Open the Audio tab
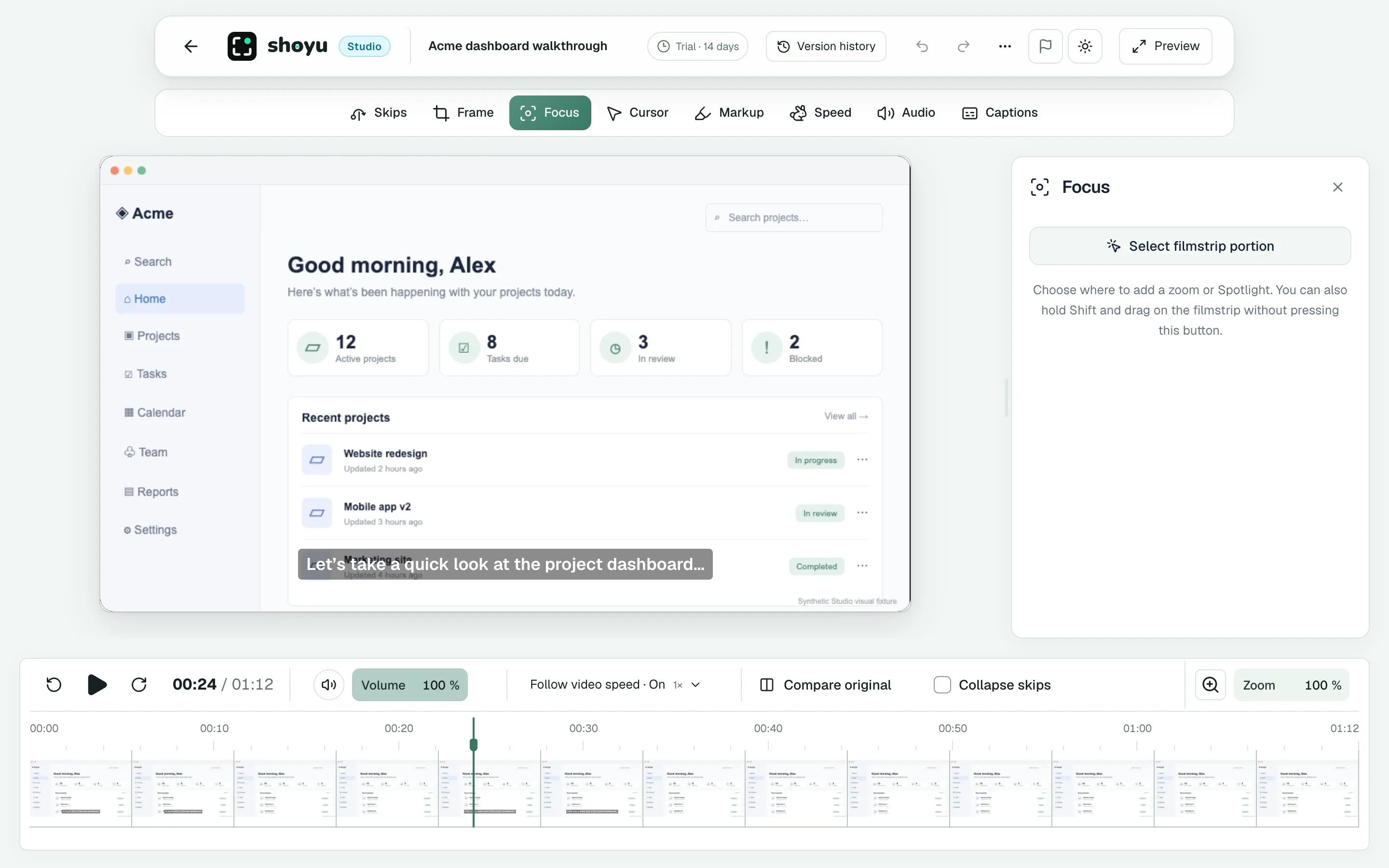Screen dimensions: 1389x868 (906, 113)
